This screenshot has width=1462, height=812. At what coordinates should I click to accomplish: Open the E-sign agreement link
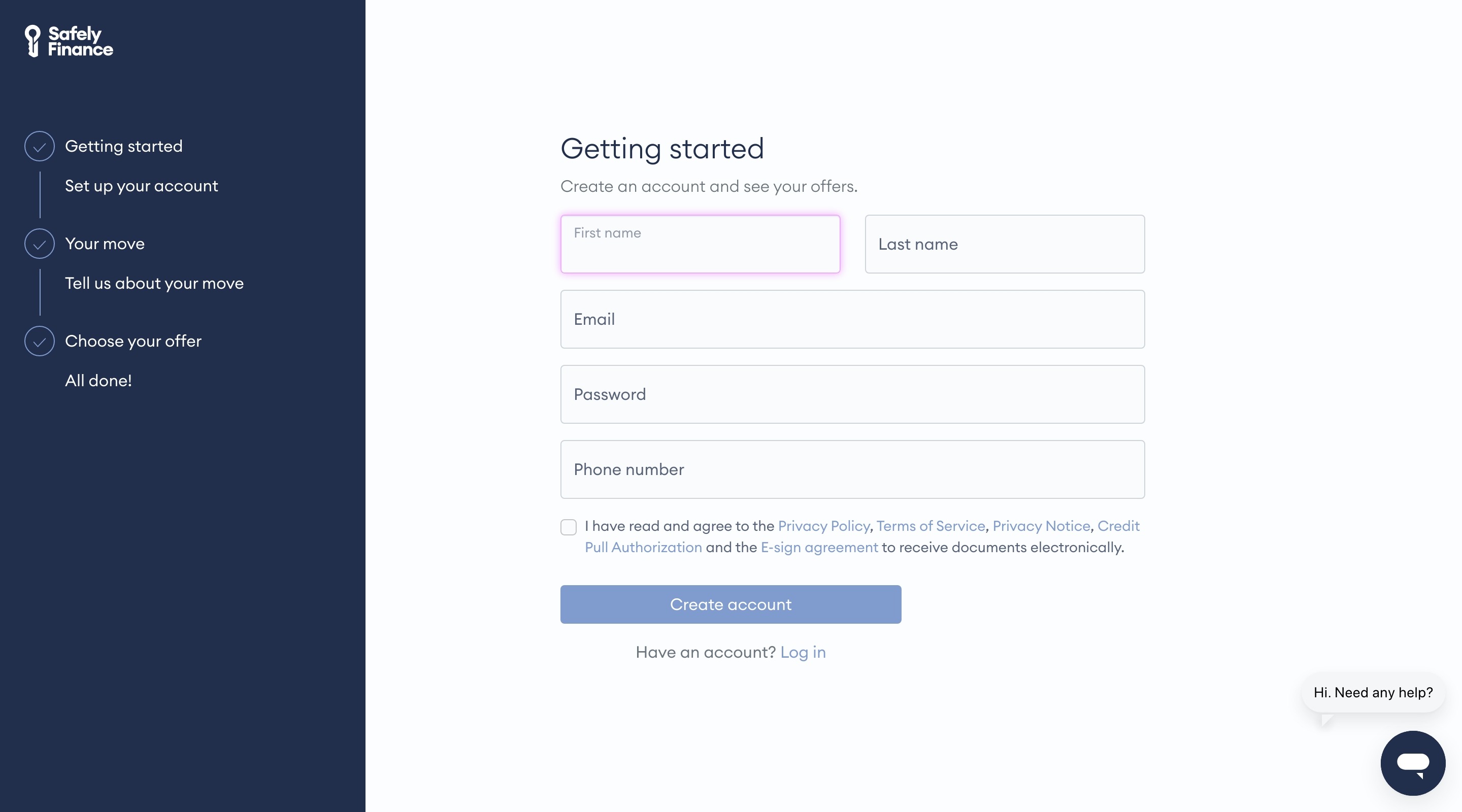tap(819, 547)
